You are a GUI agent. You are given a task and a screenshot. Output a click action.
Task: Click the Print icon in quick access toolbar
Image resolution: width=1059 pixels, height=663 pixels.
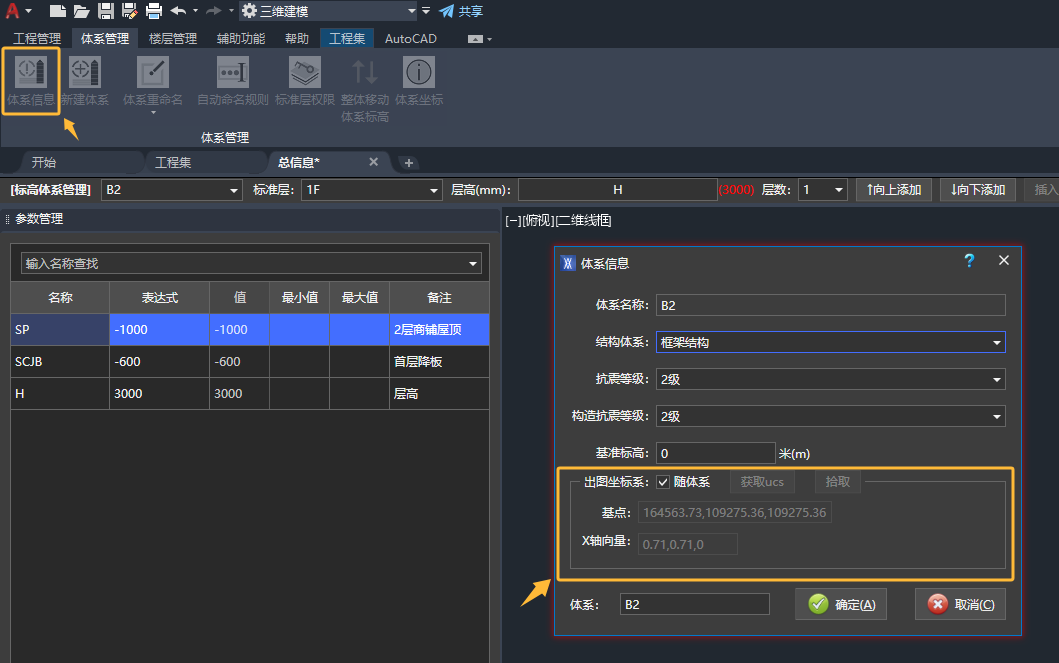pyautogui.click(x=154, y=11)
